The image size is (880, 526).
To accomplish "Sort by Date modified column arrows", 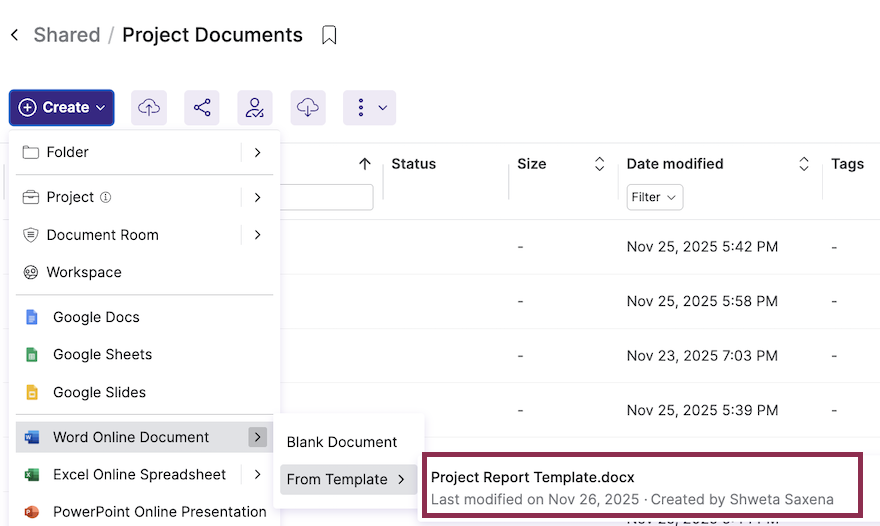I will coord(804,164).
